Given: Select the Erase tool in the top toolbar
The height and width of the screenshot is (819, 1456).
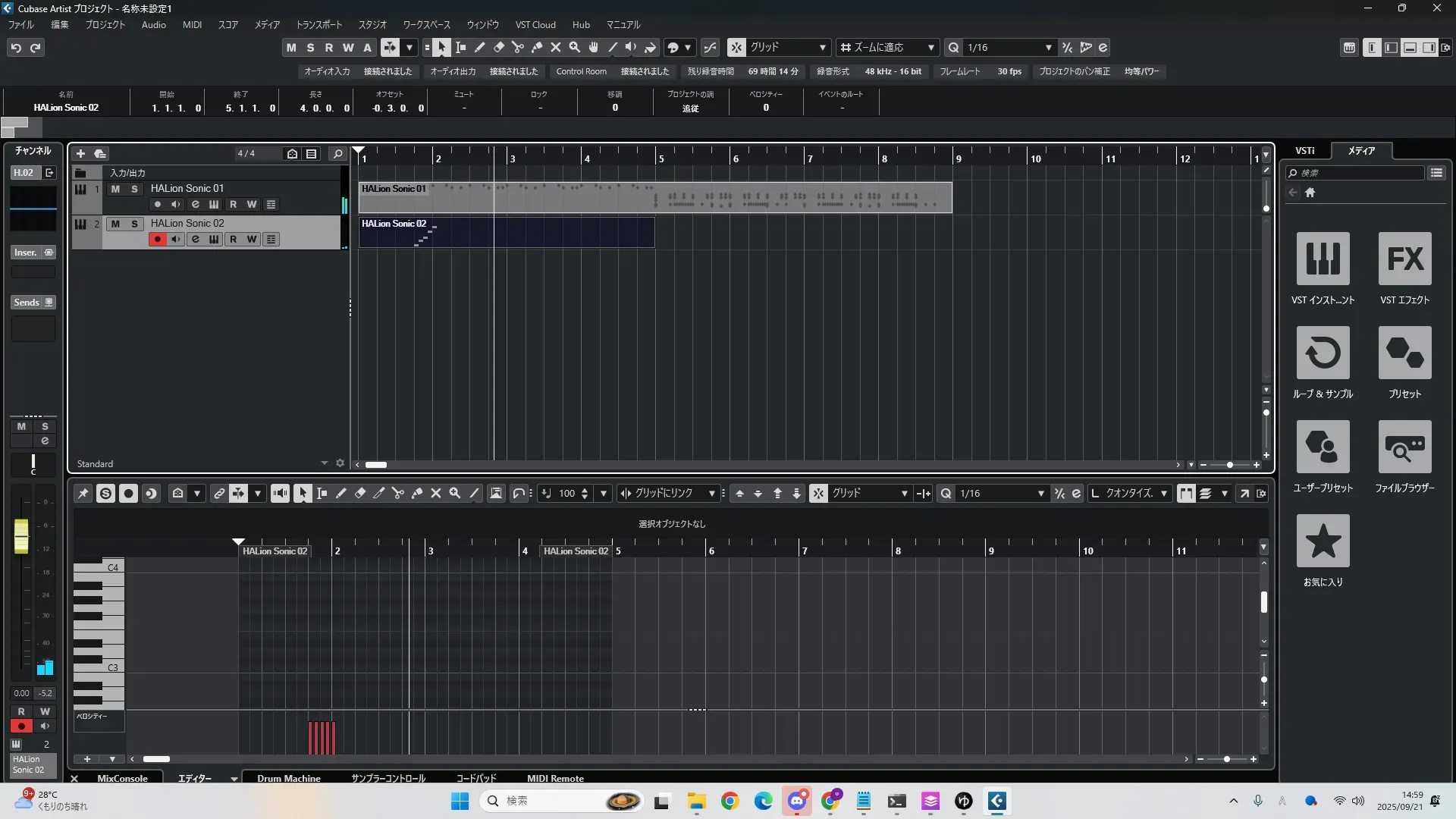Looking at the screenshot, I should [x=499, y=48].
